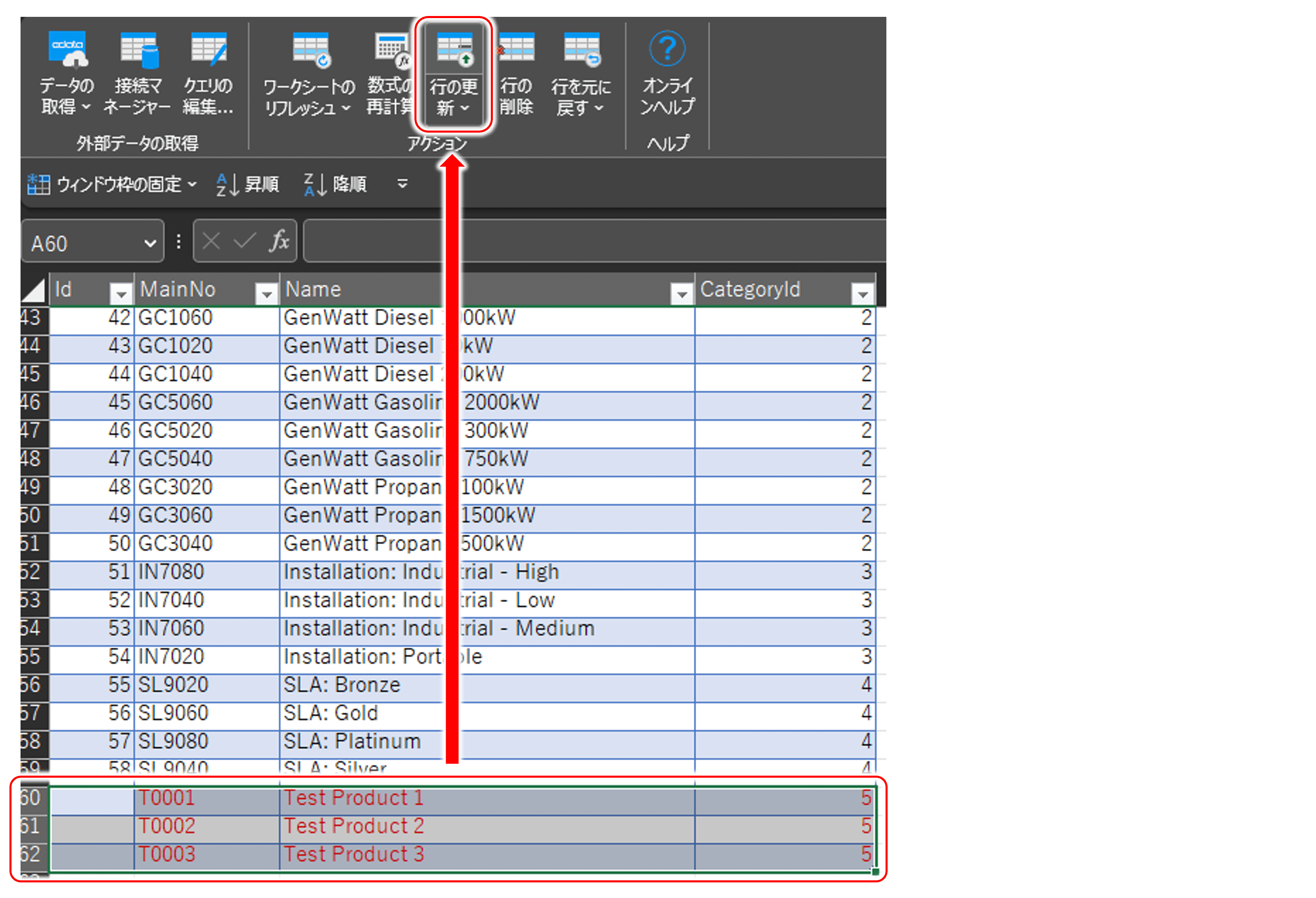
Task: Click the Insert Function fx button
Action: click(x=278, y=241)
